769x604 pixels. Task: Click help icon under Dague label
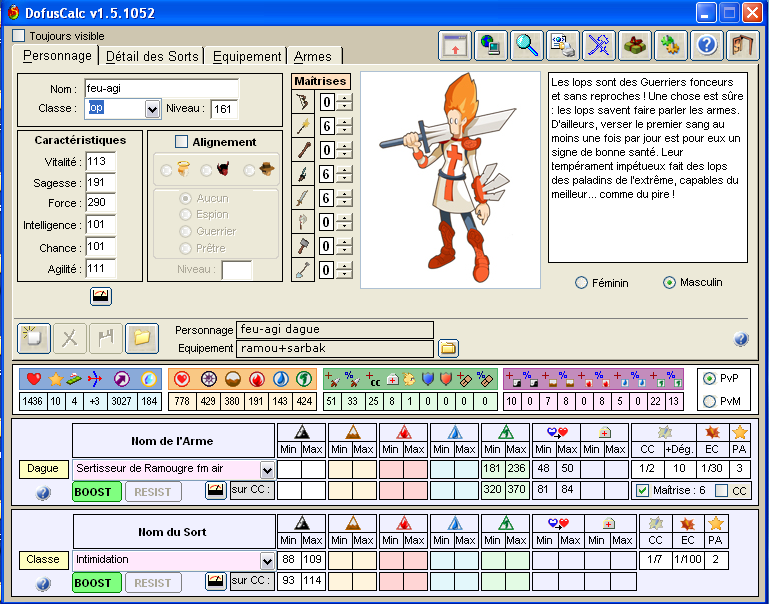tap(43, 492)
